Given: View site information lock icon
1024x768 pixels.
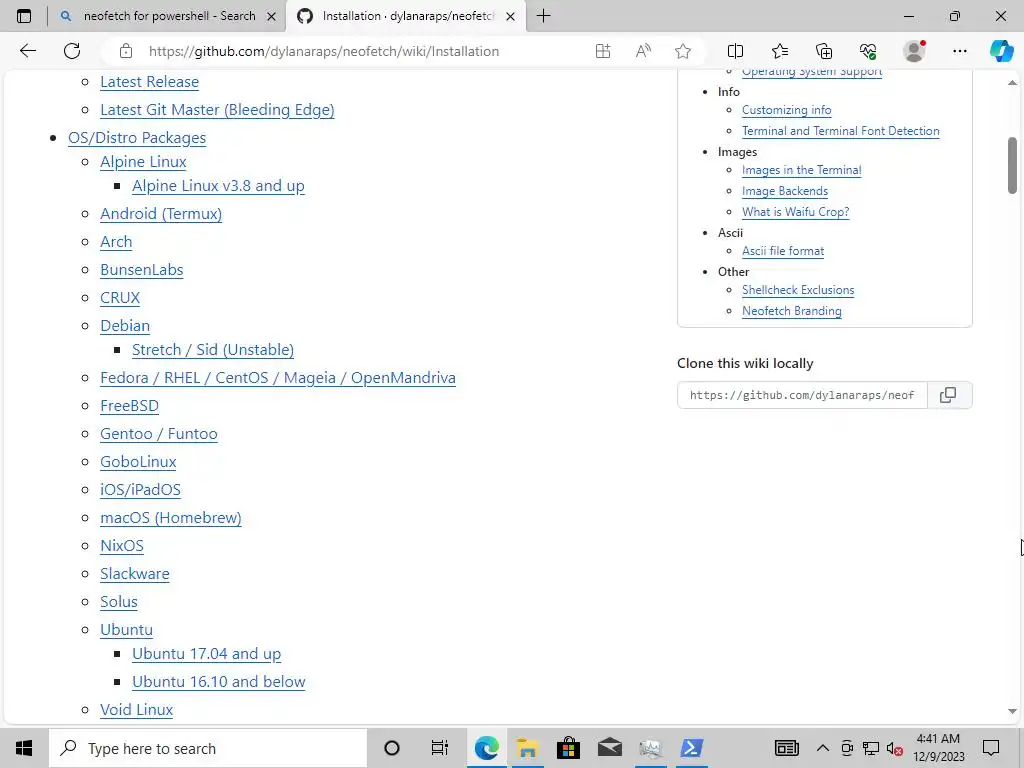Looking at the screenshot, I should click(x=126, y=51).
